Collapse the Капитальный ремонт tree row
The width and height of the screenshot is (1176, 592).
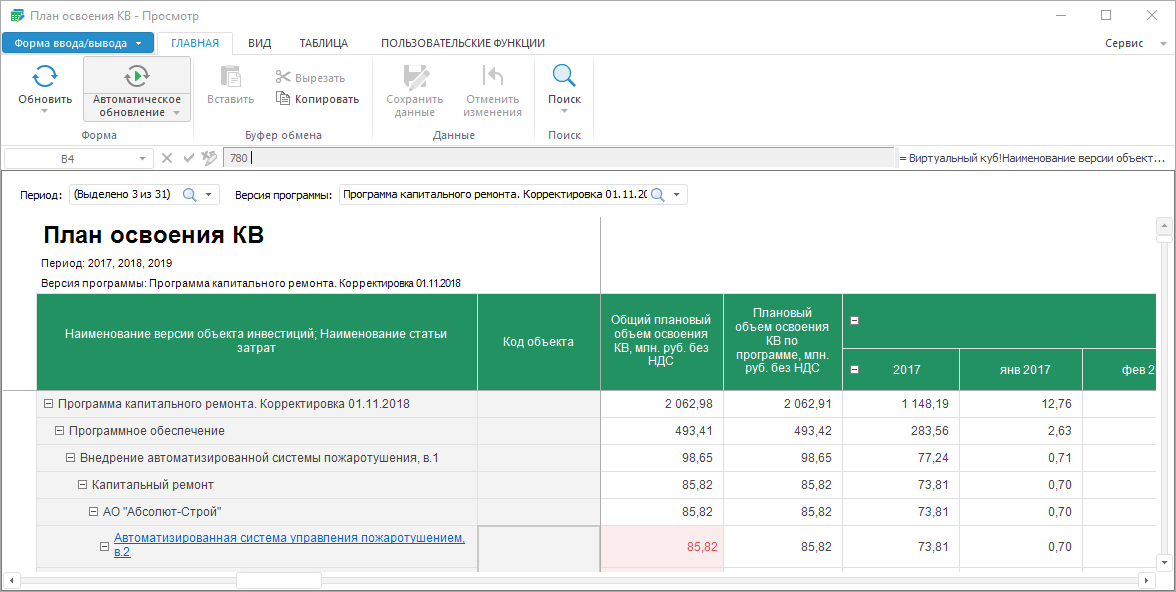pyautogui.click(x=83, y=485)
